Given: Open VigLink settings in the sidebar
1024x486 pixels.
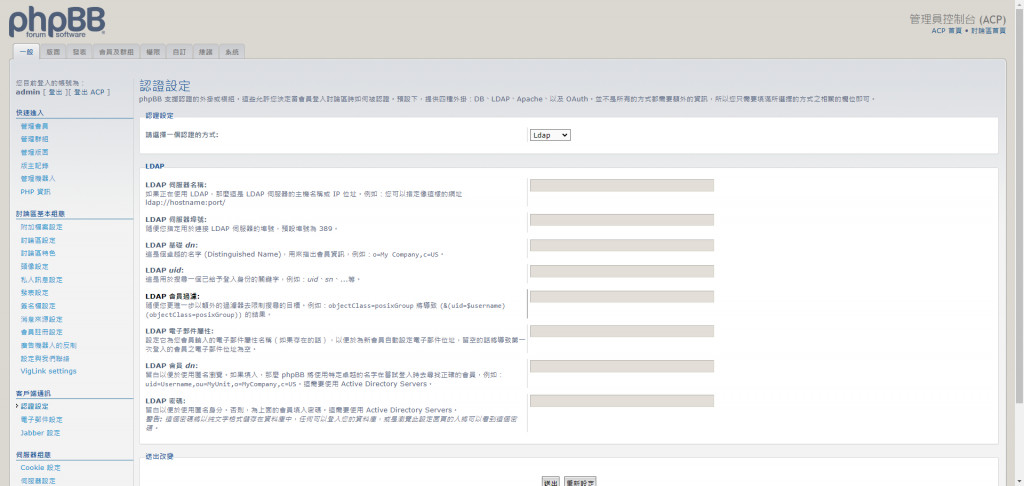Looking at the screenshot, I should tap(48, 371).
